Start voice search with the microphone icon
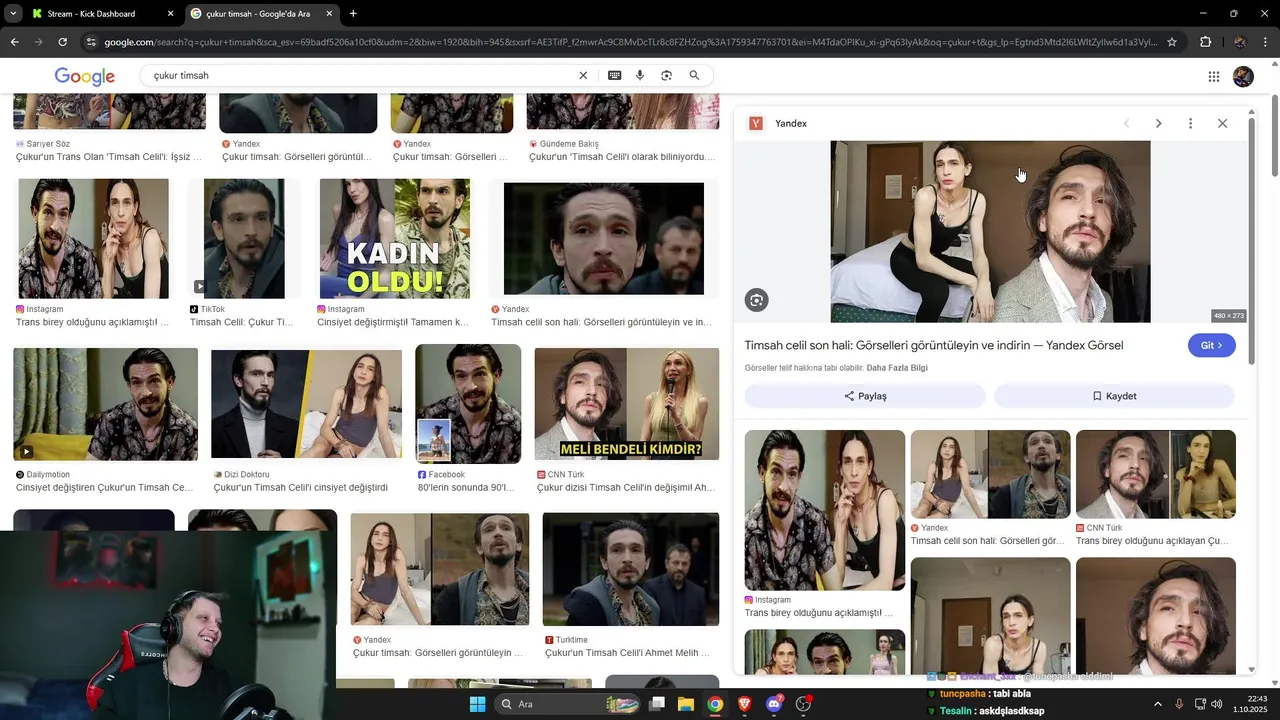The image size is (1280, 720). point(640,76)
